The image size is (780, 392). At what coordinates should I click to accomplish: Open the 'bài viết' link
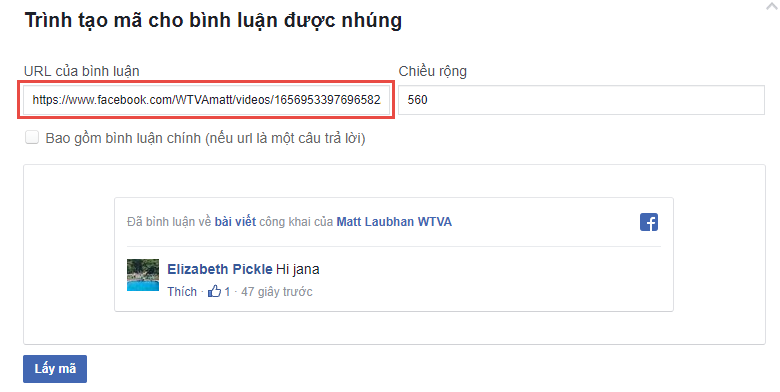tap(235, 222)
